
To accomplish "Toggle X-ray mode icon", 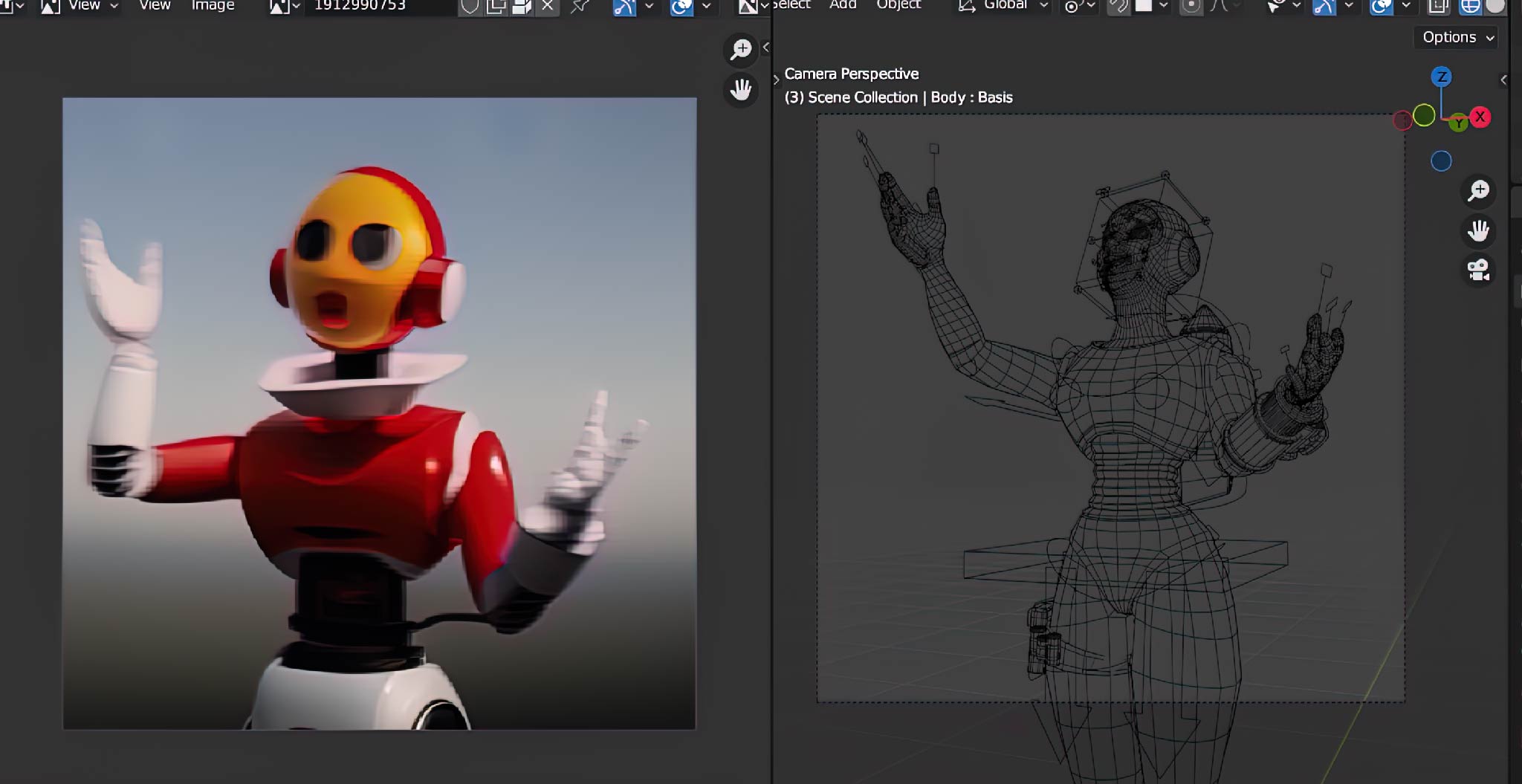I will (1439, 6).
